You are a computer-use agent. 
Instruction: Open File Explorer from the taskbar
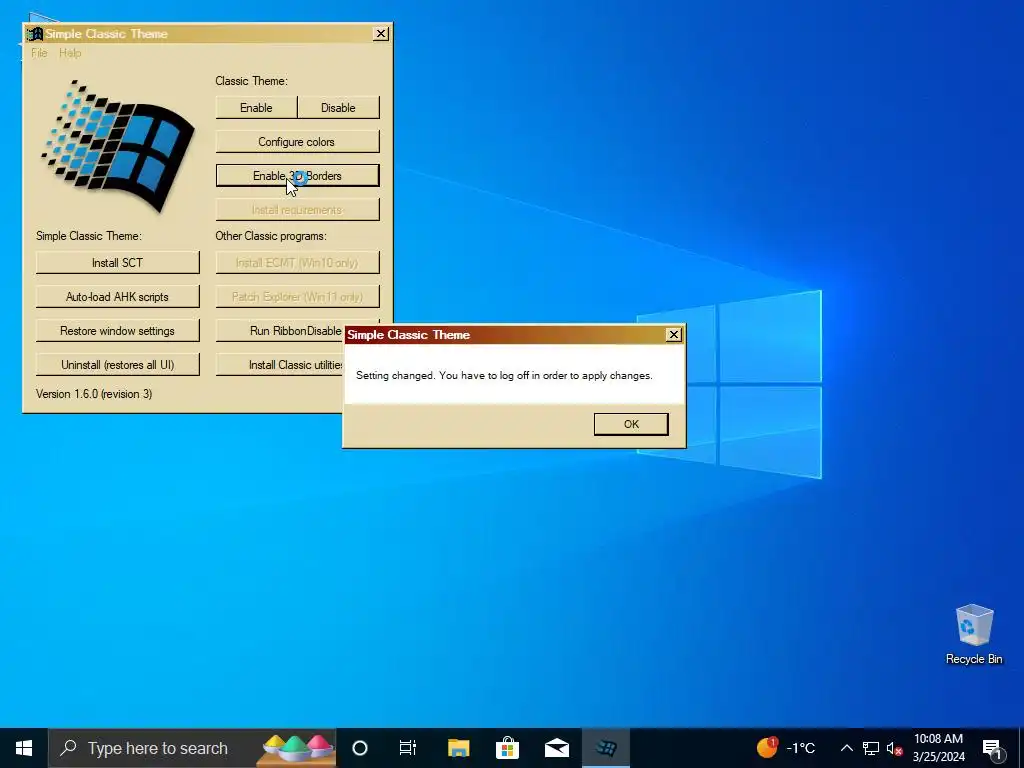point(458,748)
